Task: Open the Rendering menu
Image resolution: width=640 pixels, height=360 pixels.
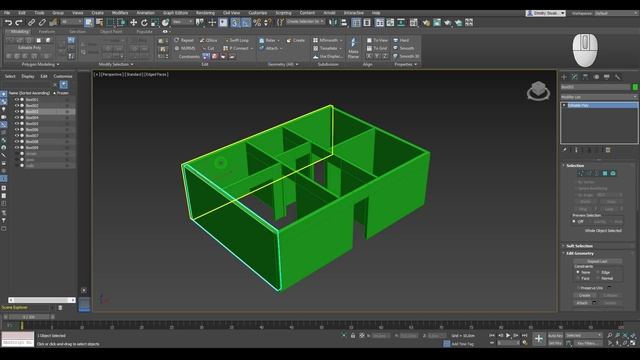Action: coord(205,13)
